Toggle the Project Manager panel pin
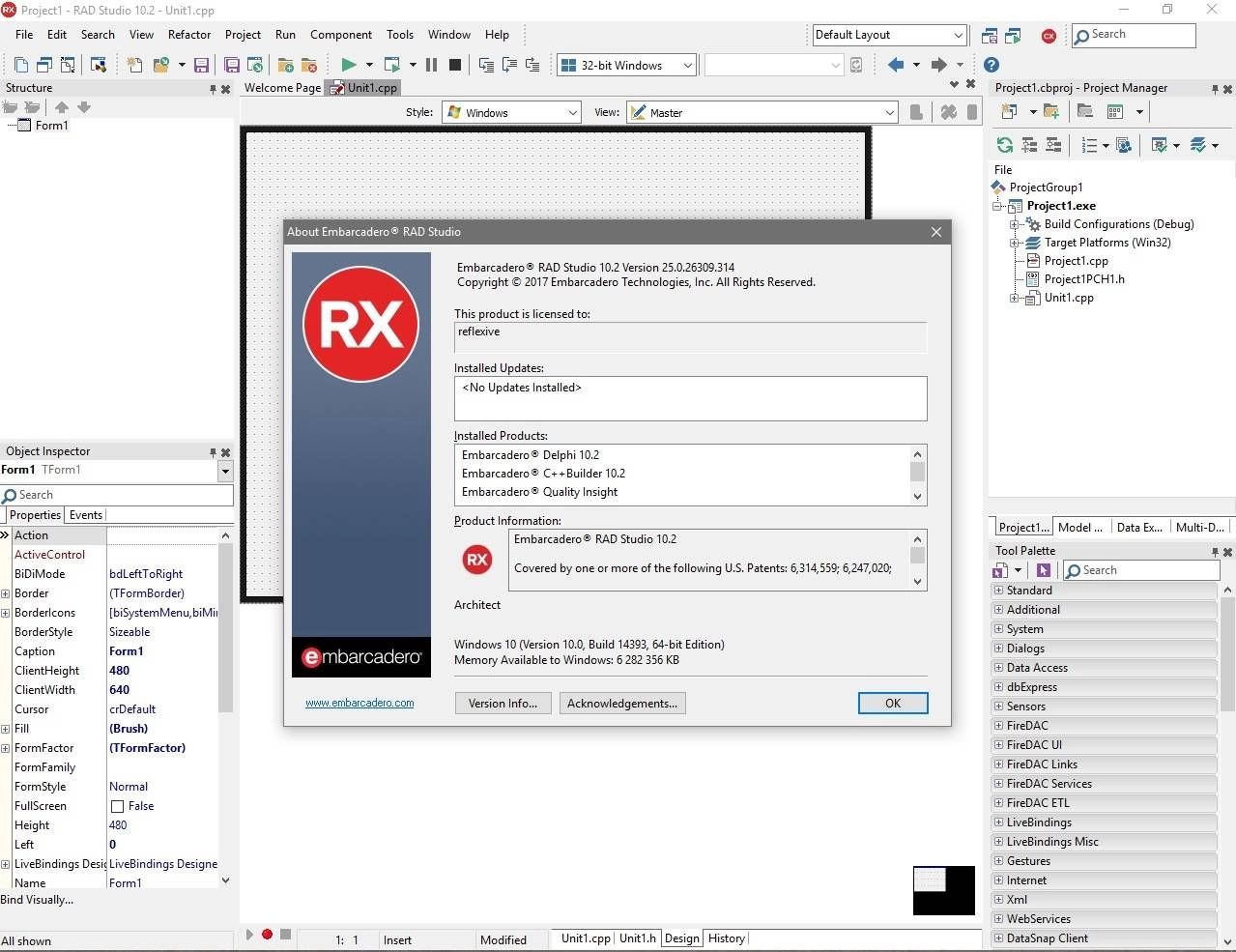This screenshot has width=1236, height=952. (x=1215, y=89)
